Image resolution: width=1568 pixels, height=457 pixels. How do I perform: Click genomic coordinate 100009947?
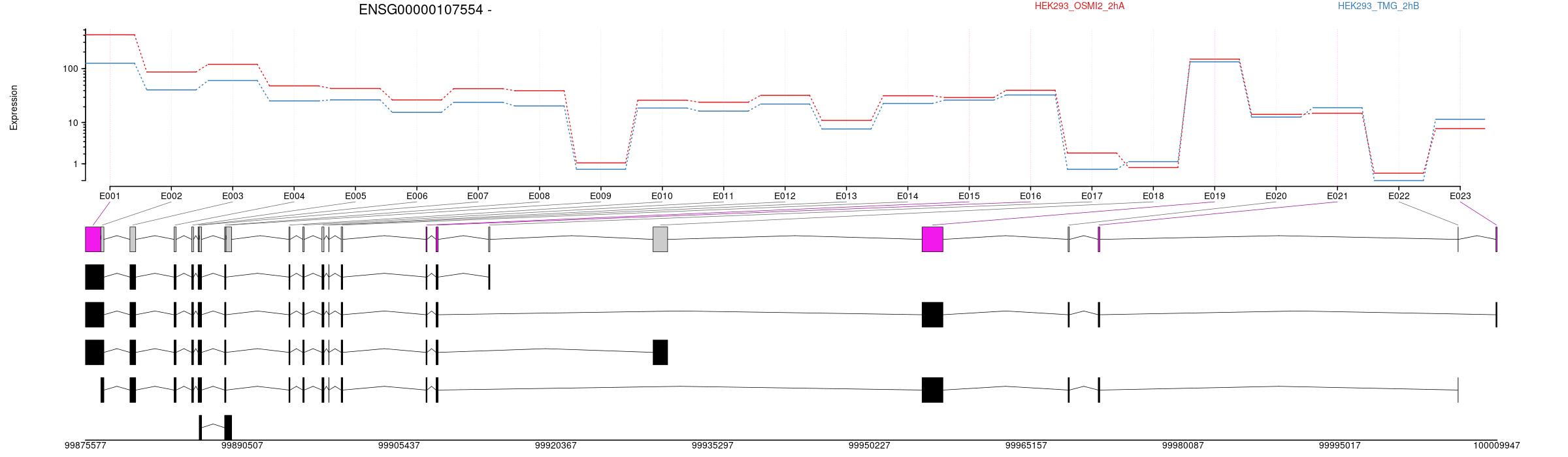[x=1497, y=446]
